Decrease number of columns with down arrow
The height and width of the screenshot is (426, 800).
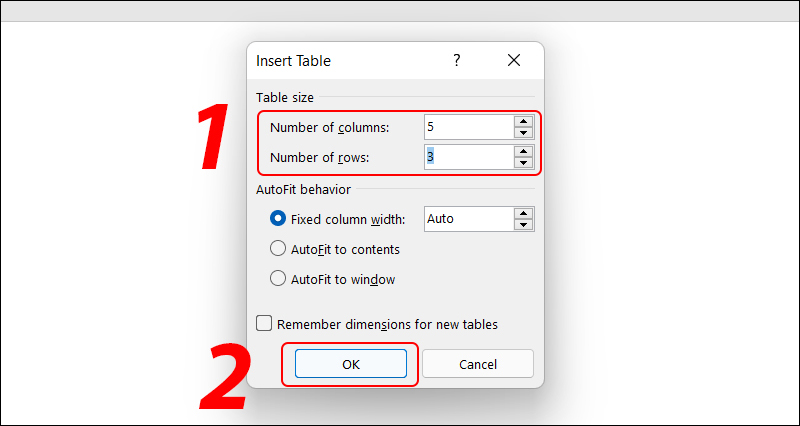(x=522, y=133)
